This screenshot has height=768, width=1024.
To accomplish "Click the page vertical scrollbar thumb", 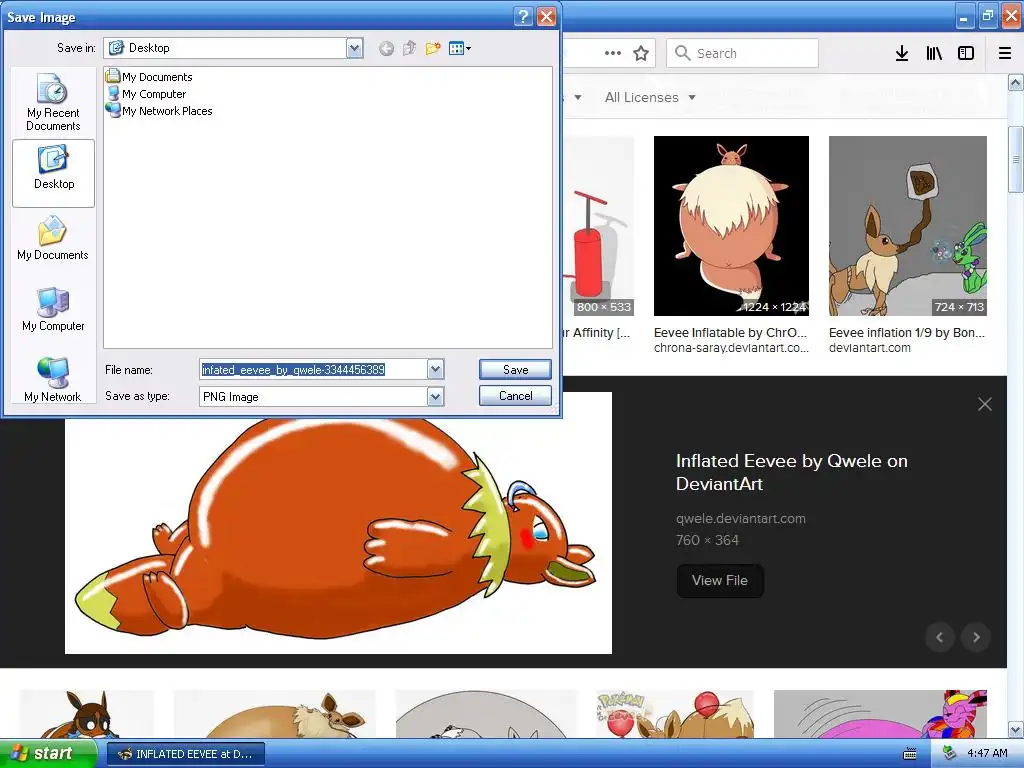I will point(1016,160).
